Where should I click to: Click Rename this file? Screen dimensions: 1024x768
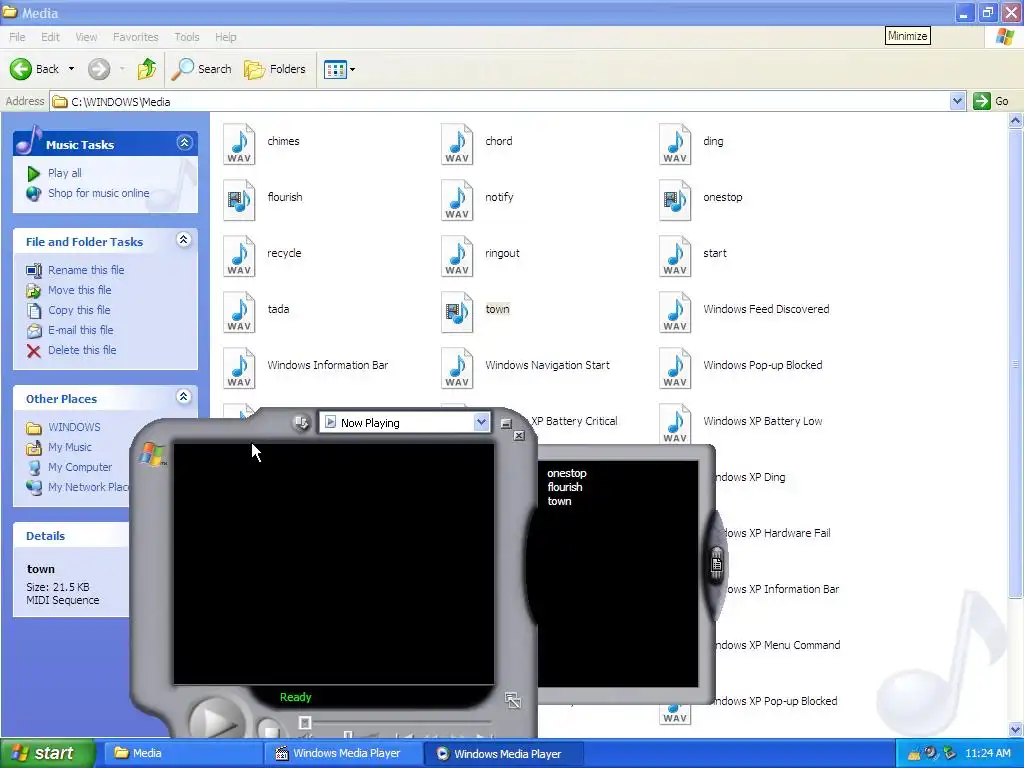[x=86, y=270]
